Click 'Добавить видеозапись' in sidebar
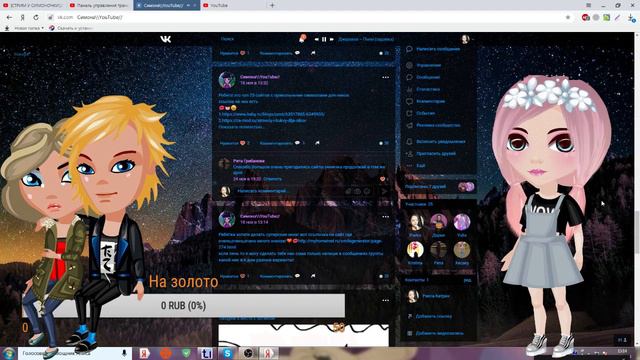Viewport: 640px width, 360px height. pyautogui.click(x=440, y=333)
